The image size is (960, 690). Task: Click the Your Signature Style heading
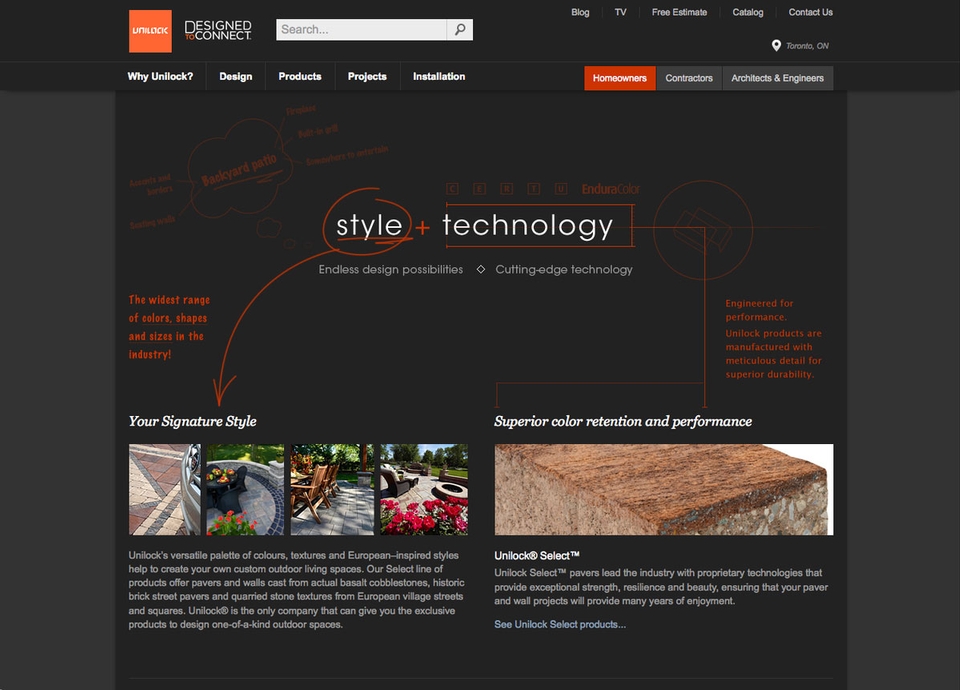click(192, 421)
